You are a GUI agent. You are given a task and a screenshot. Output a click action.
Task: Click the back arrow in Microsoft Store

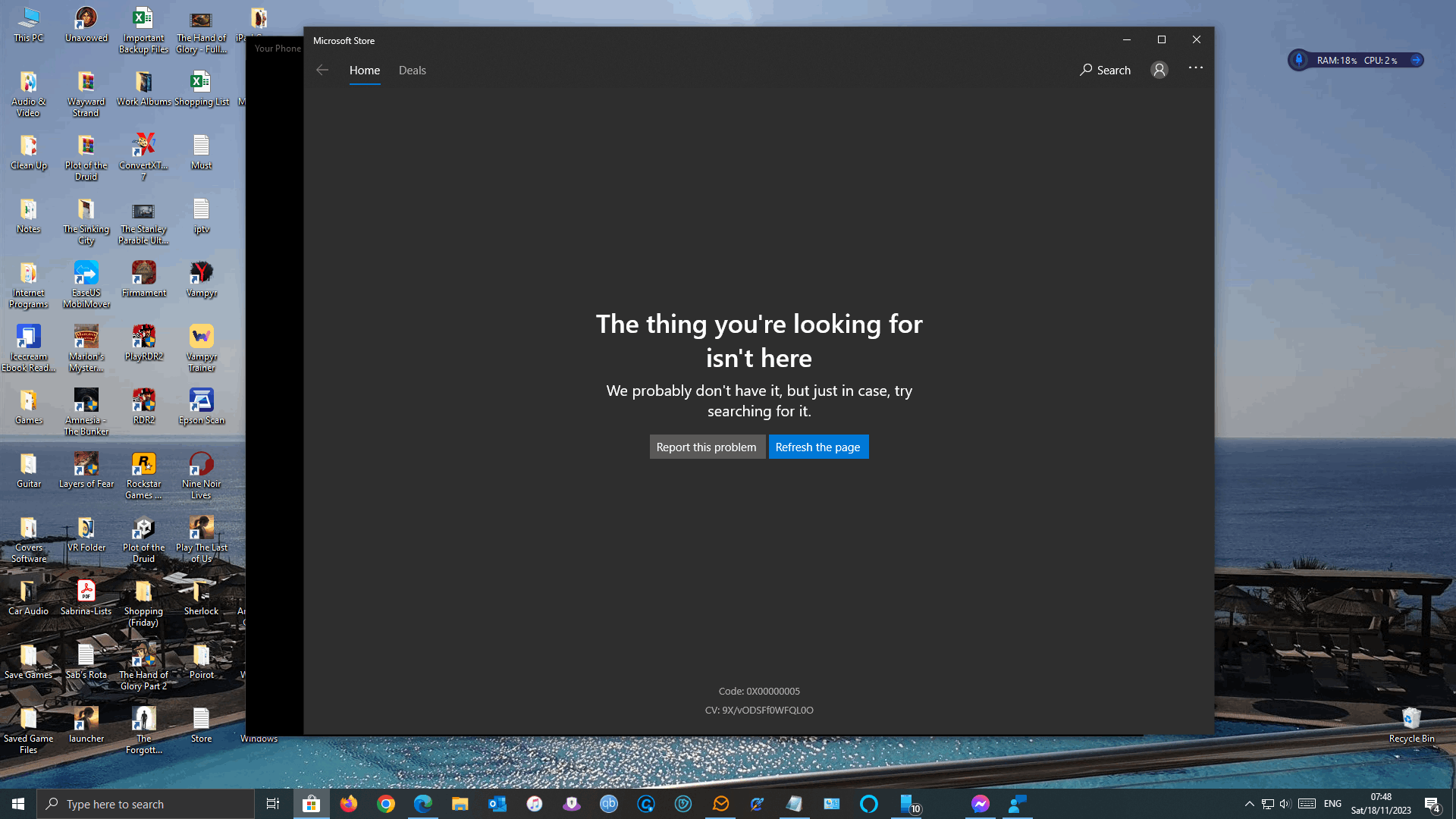click(x=322, y=70)
